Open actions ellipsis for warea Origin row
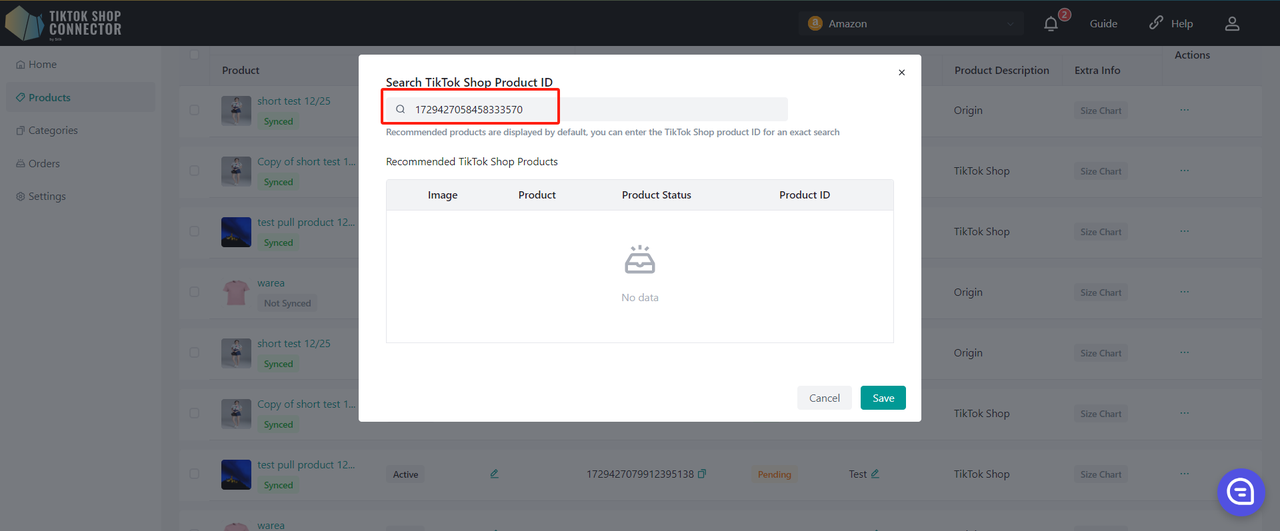The height and width of the screenshot is (531, 1280). [1184, 292]
